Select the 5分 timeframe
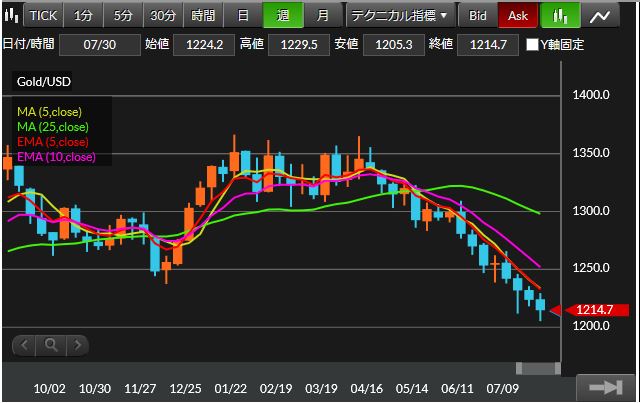The image size is (640, 403). 123,16
